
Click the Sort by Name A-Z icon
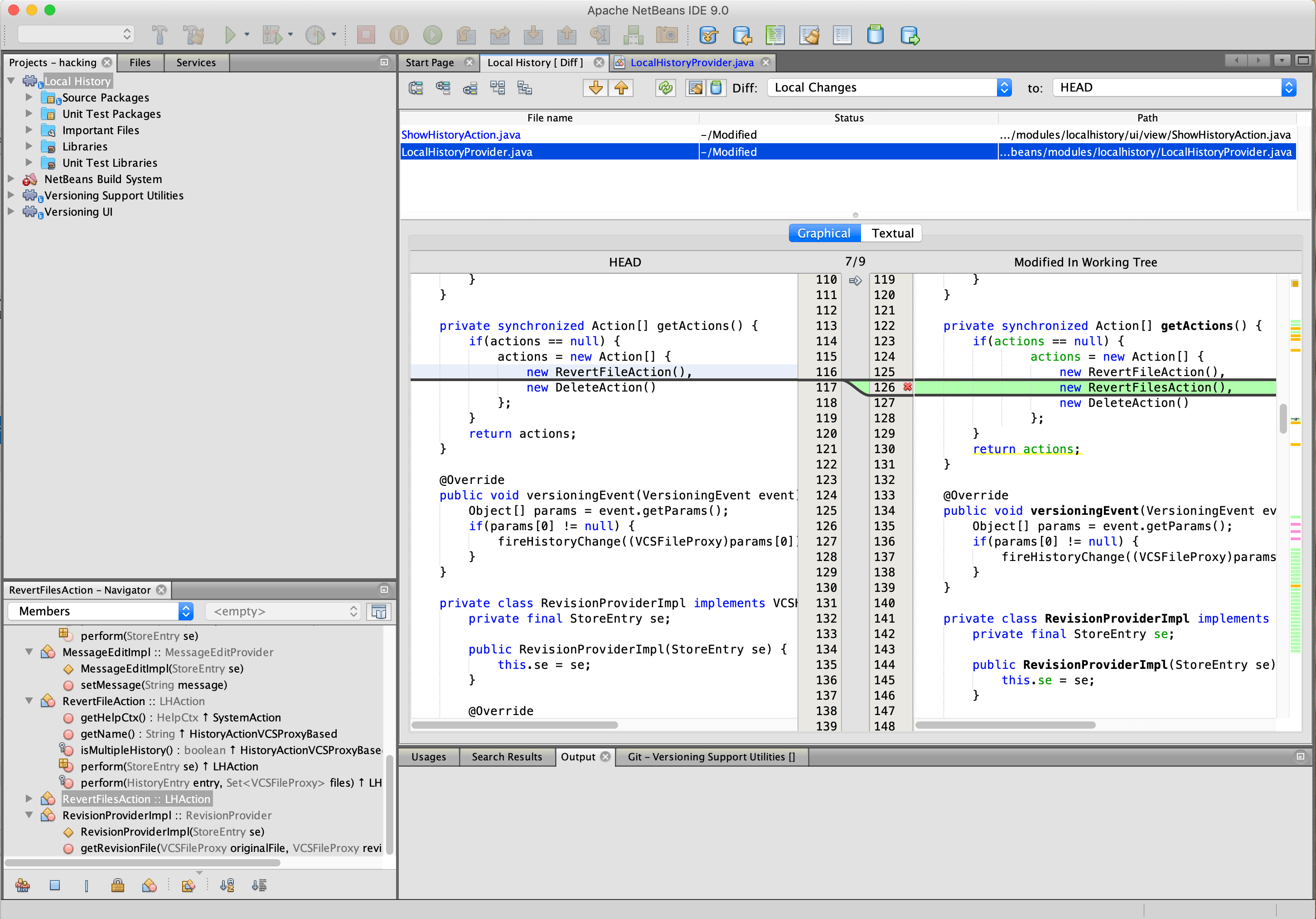[227, 885]
